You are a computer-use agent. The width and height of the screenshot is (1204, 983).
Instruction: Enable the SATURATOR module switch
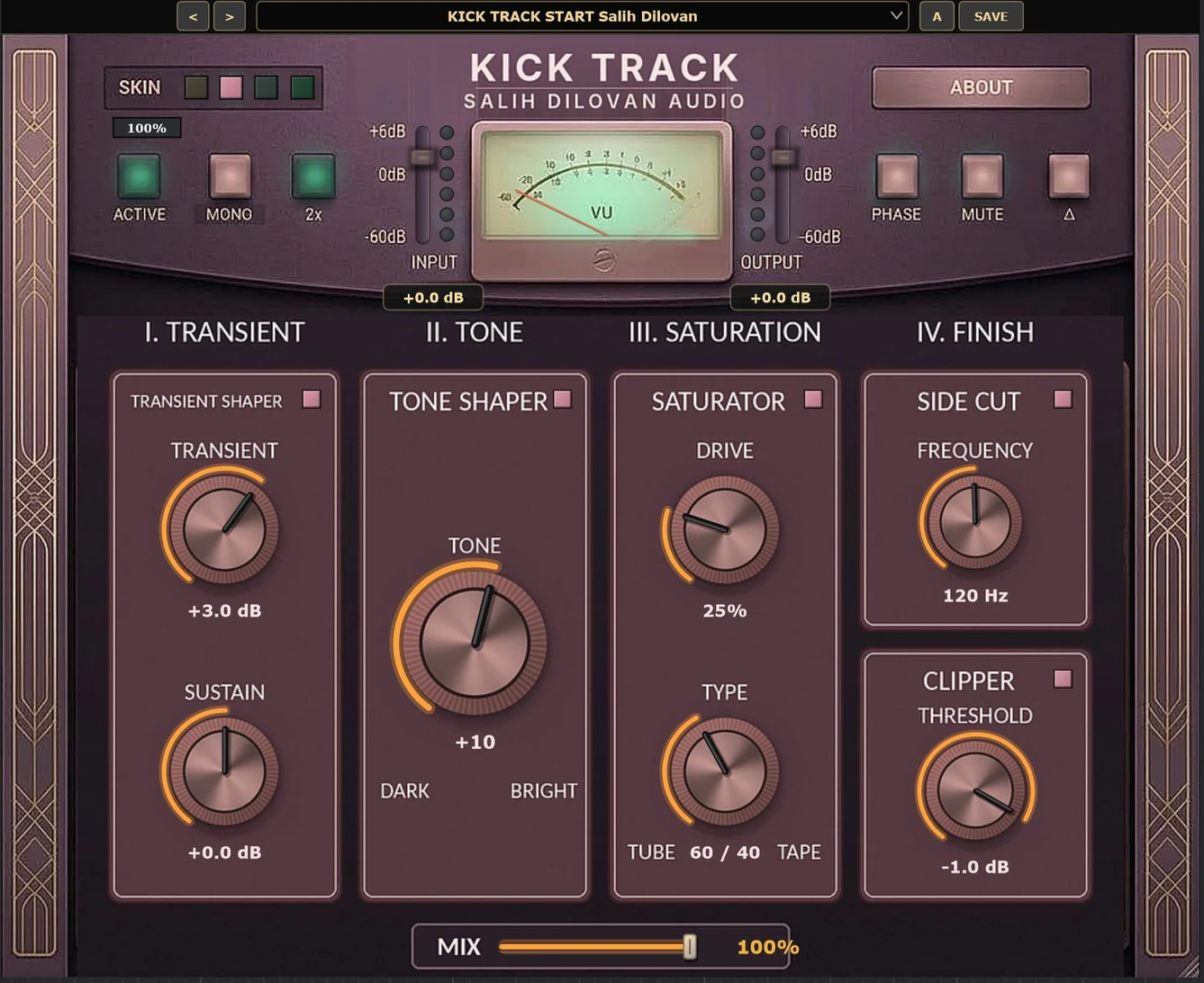(x=813, y=399)
